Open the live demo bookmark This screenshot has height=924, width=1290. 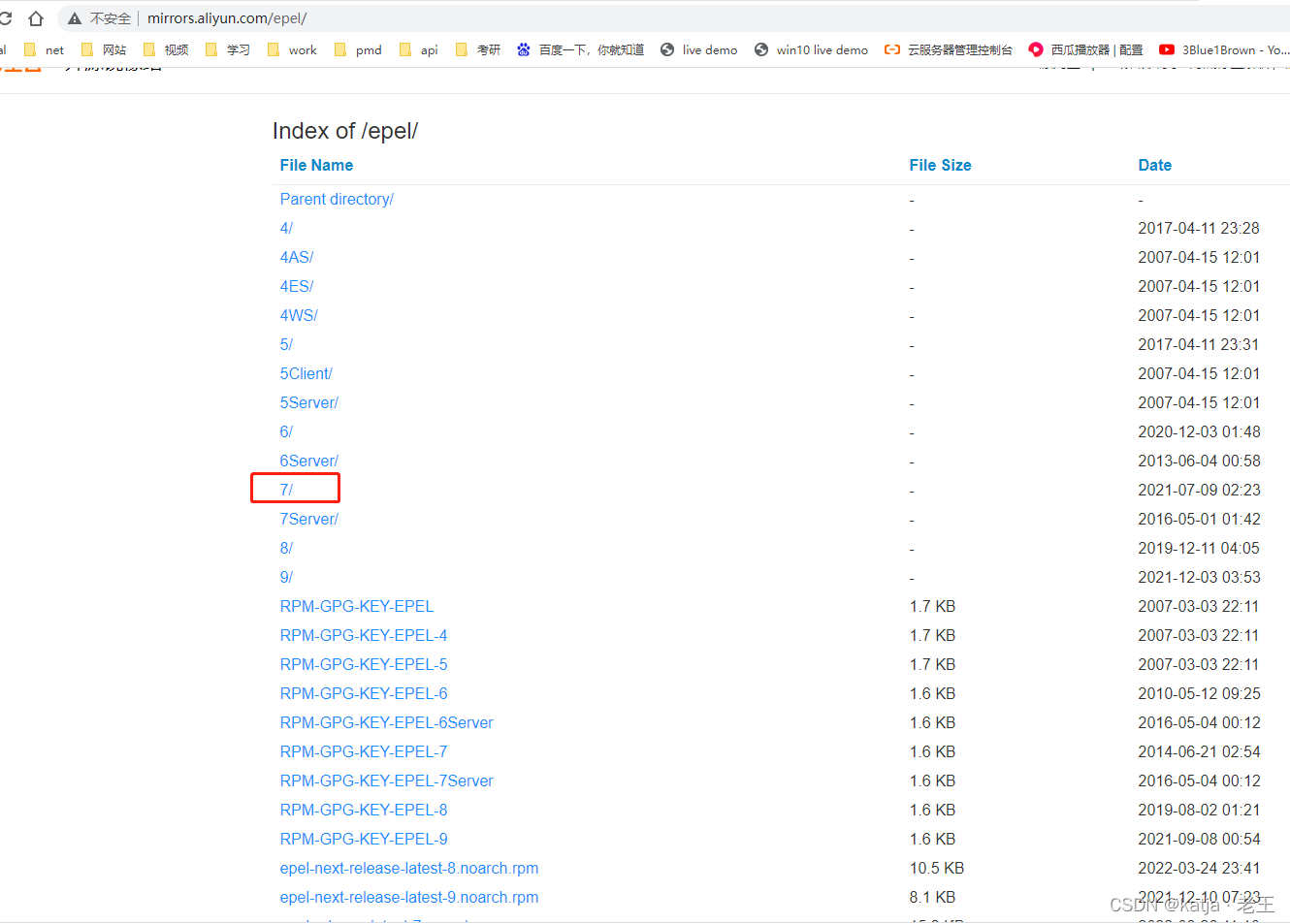pos(699,49)
